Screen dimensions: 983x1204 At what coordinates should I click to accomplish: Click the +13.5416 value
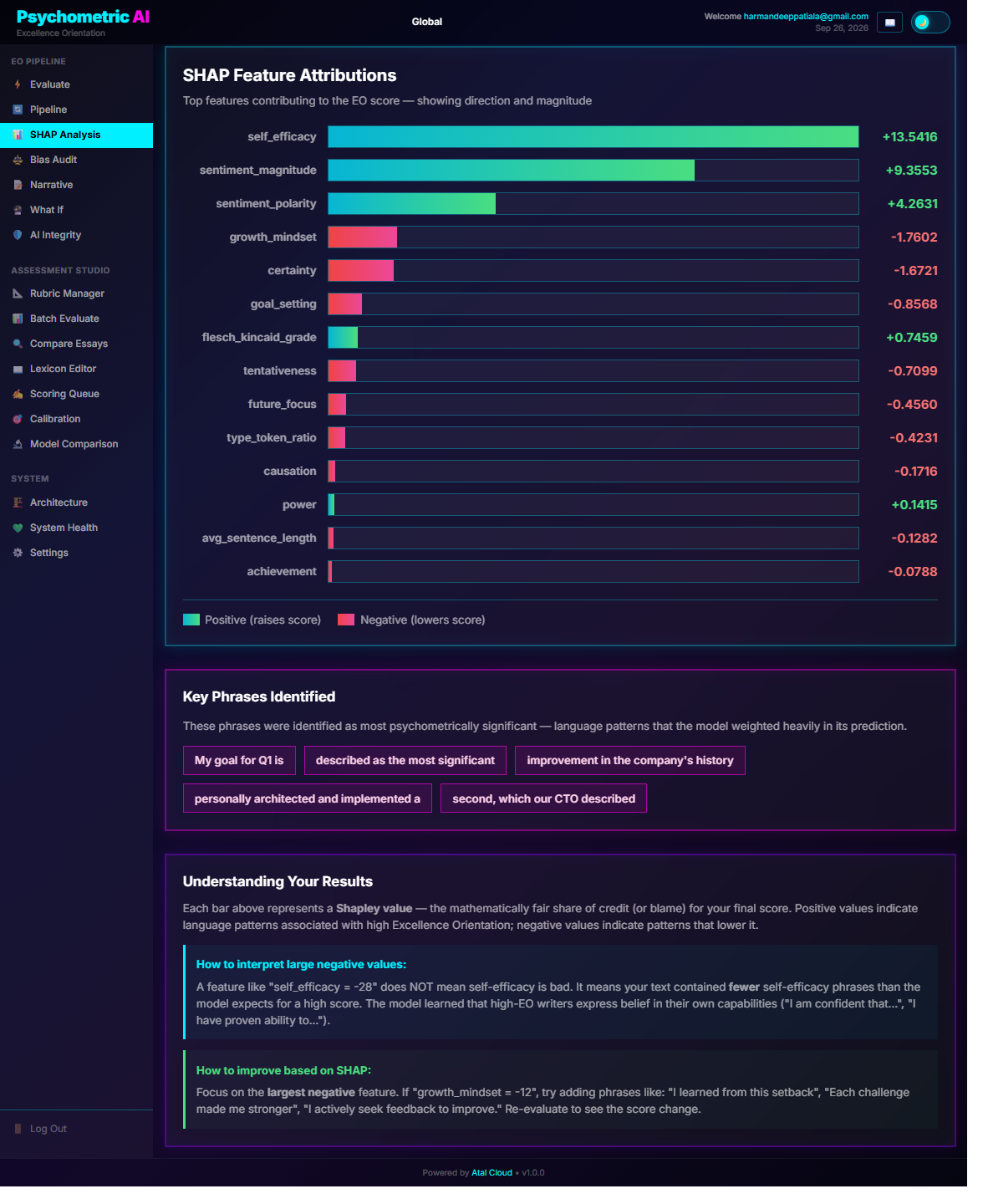909,137
